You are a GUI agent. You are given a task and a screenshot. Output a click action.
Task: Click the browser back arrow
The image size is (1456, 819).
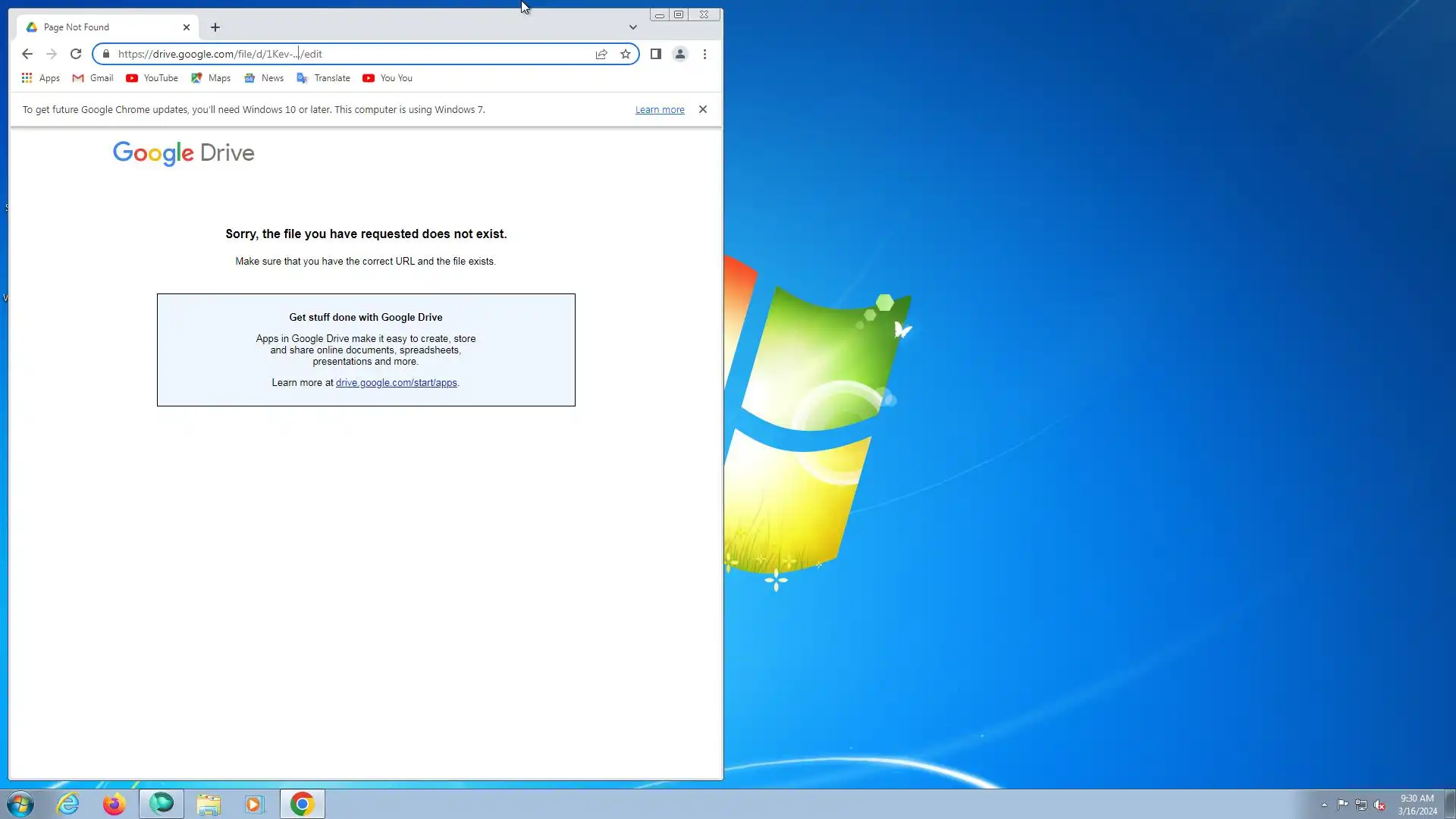click(x=27, y=54)
